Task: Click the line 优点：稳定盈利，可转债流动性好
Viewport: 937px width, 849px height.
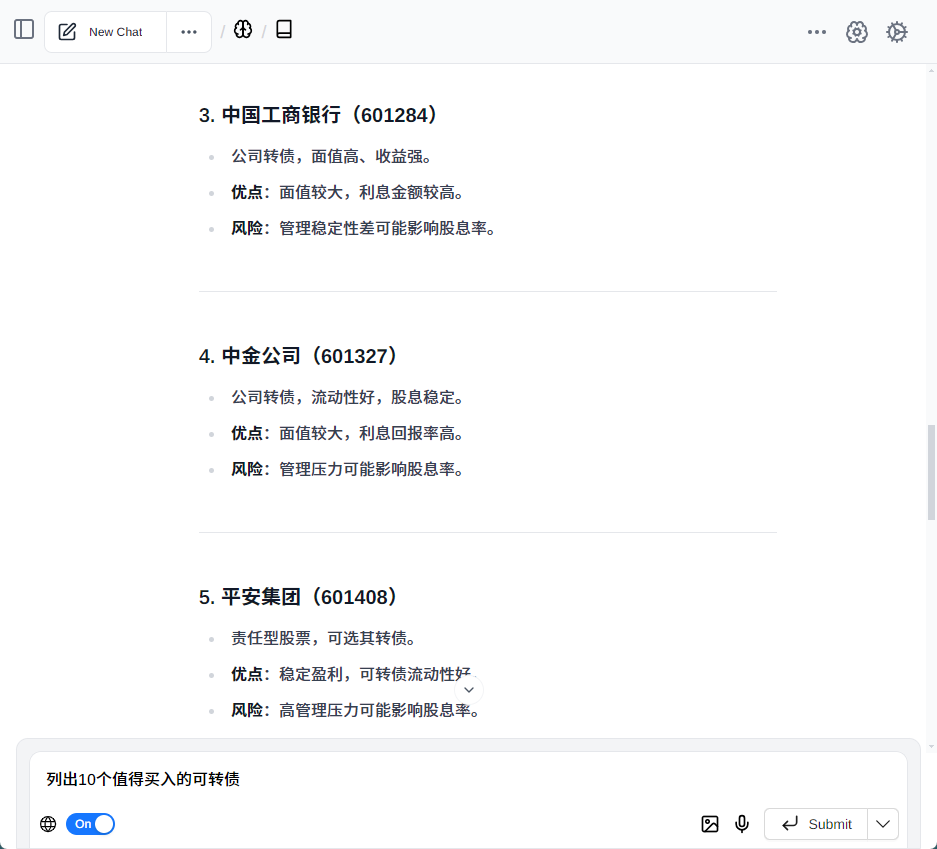Action: [x=351, y=674]
